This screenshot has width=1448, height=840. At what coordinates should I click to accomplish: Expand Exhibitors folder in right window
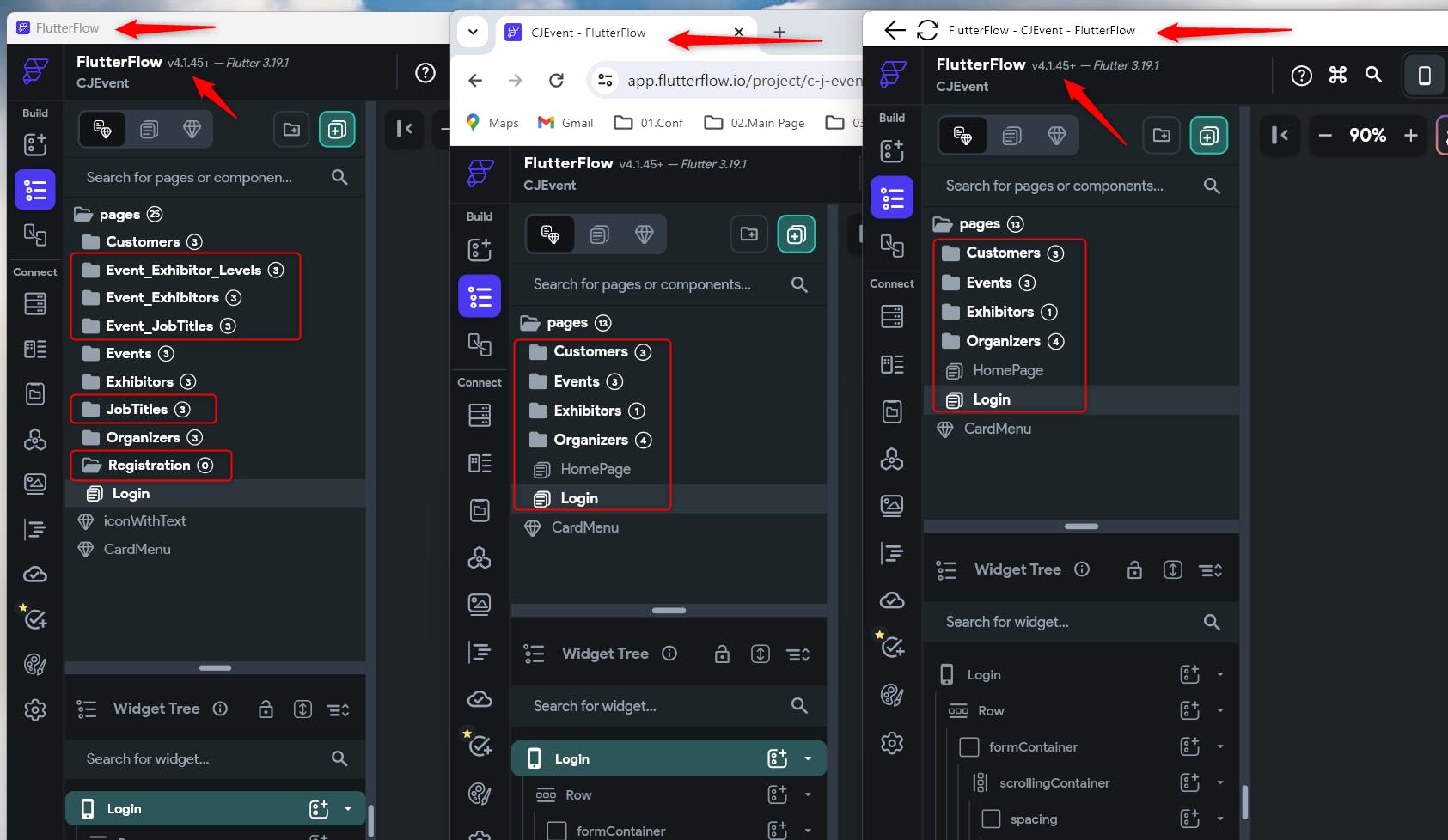tap(999, 312)
